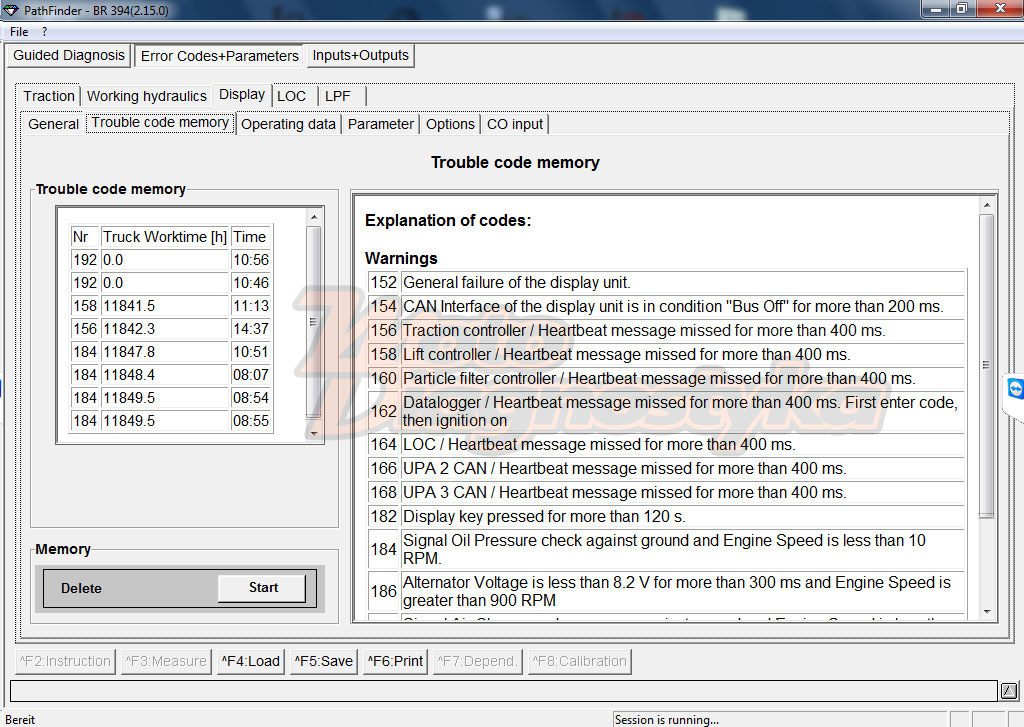The image size is (1024, 727).
Task: Open the Operating data subtab
Action: coord(288,124)
